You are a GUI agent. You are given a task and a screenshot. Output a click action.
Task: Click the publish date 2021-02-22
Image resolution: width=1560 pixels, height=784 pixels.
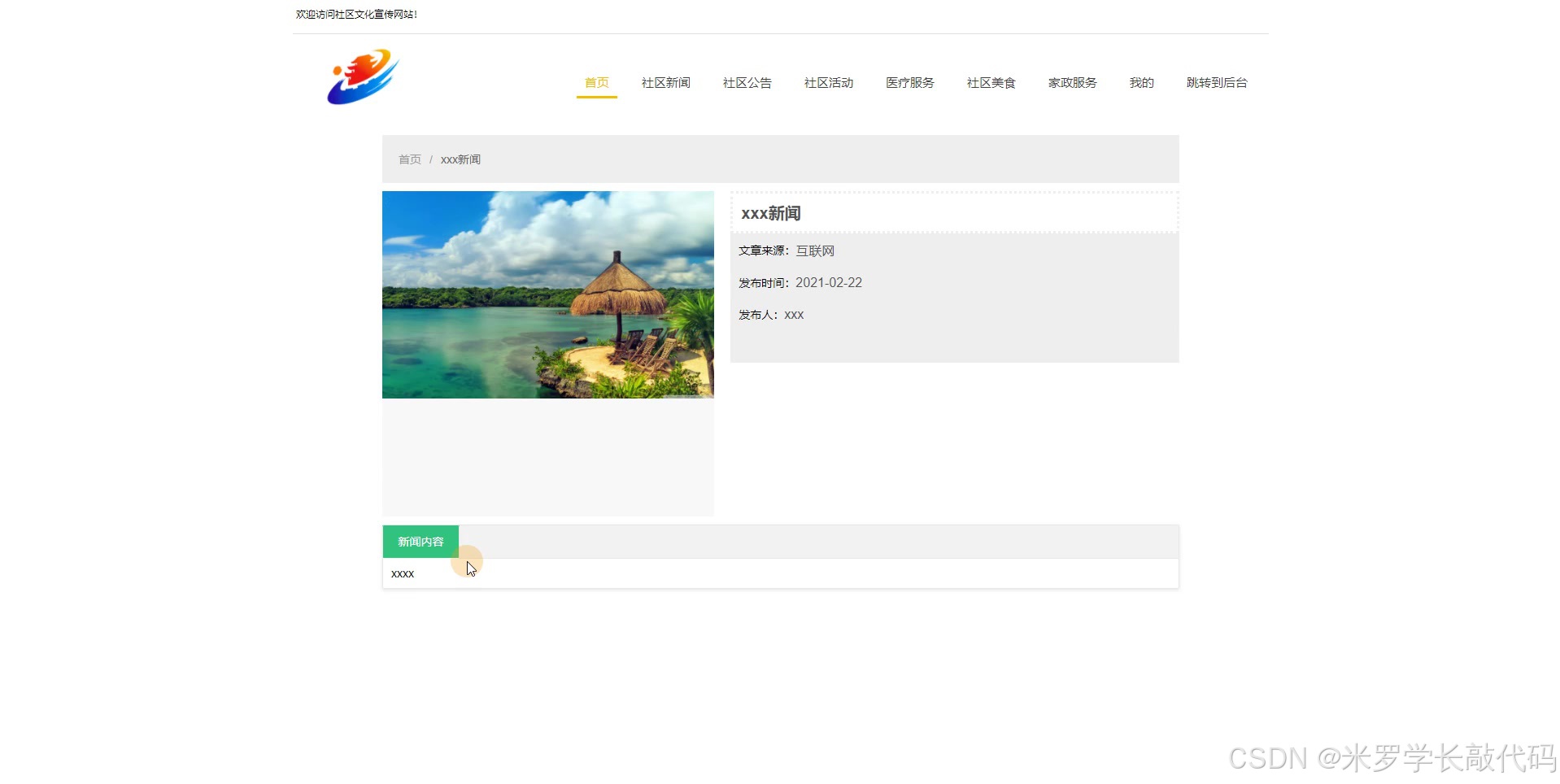pos(829,282)
